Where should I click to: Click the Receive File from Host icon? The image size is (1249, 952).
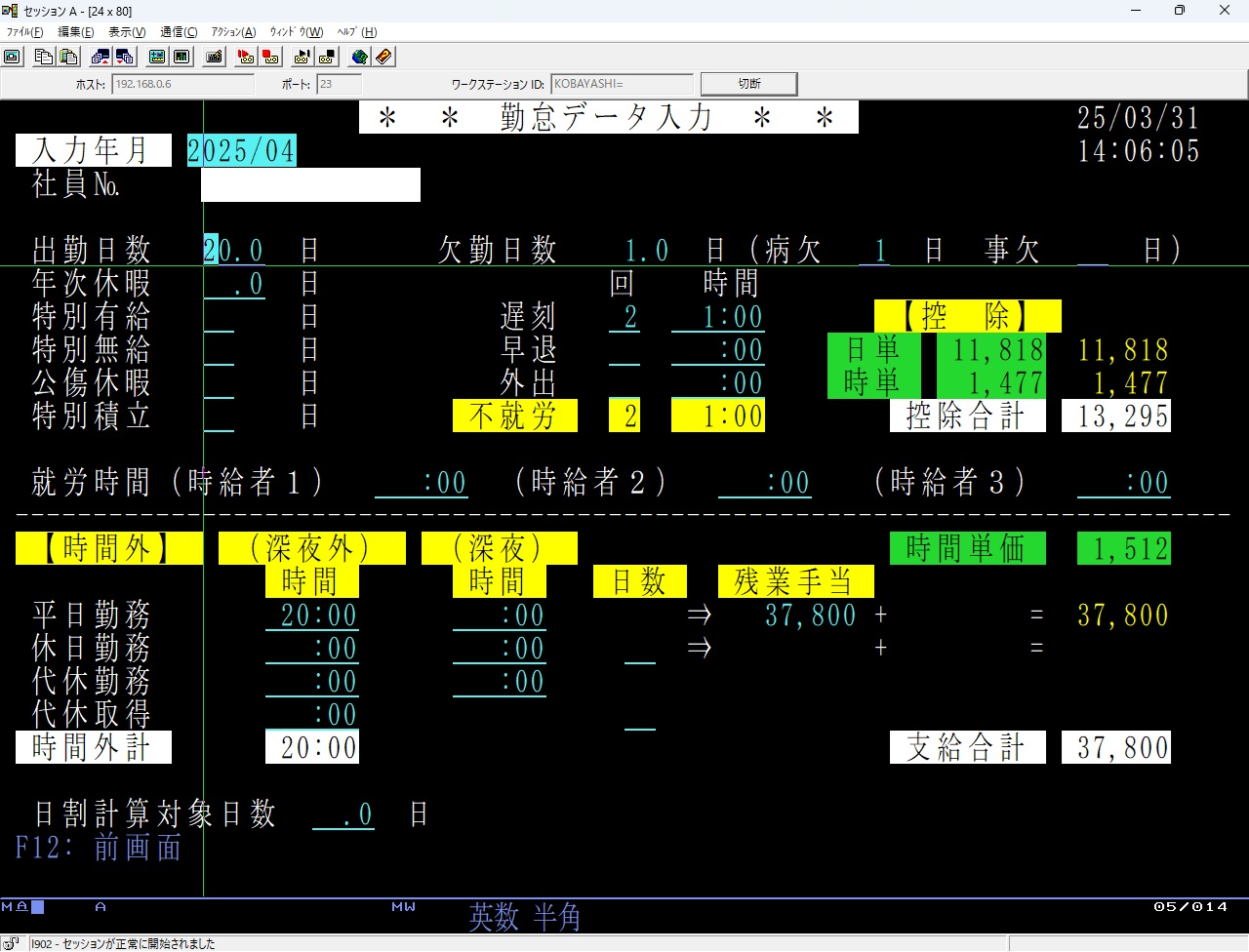click(x=125, y=57)
